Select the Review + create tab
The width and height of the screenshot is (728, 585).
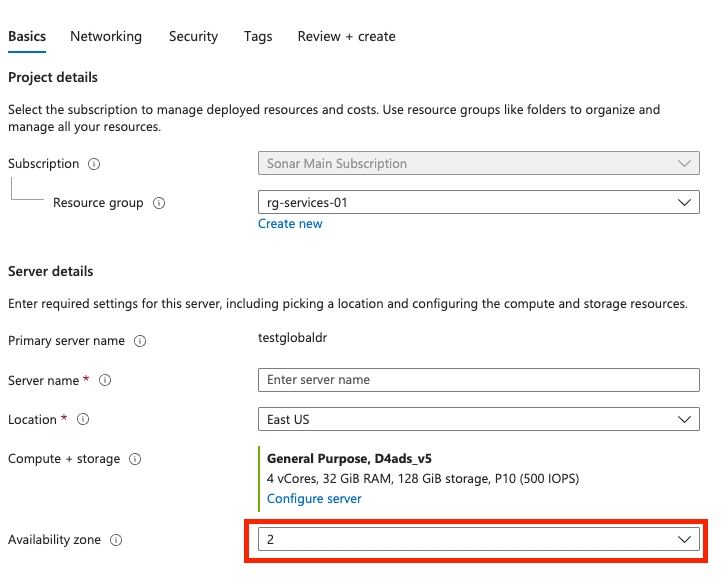[x=346, y=36]
